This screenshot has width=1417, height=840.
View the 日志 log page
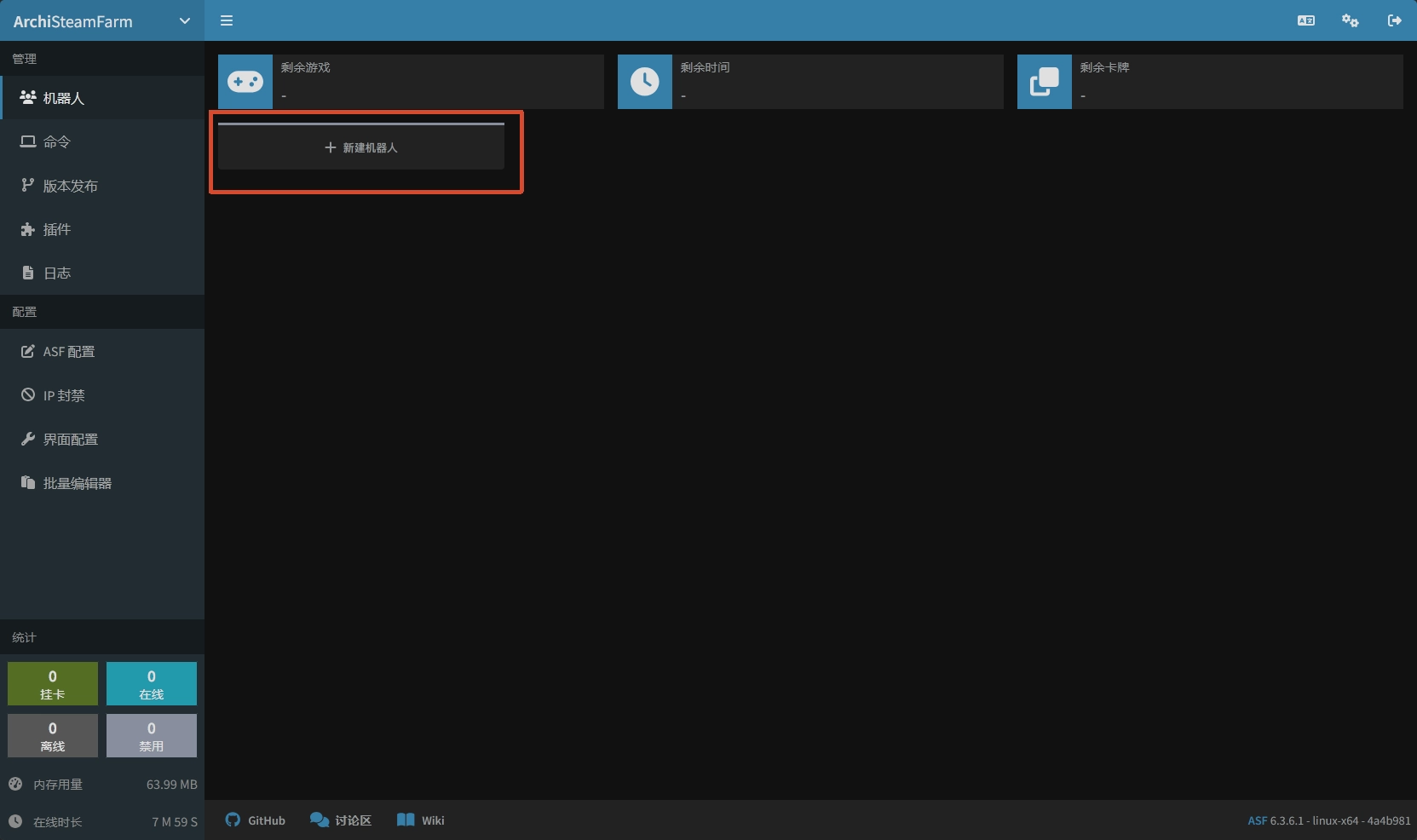click(102, 273)
